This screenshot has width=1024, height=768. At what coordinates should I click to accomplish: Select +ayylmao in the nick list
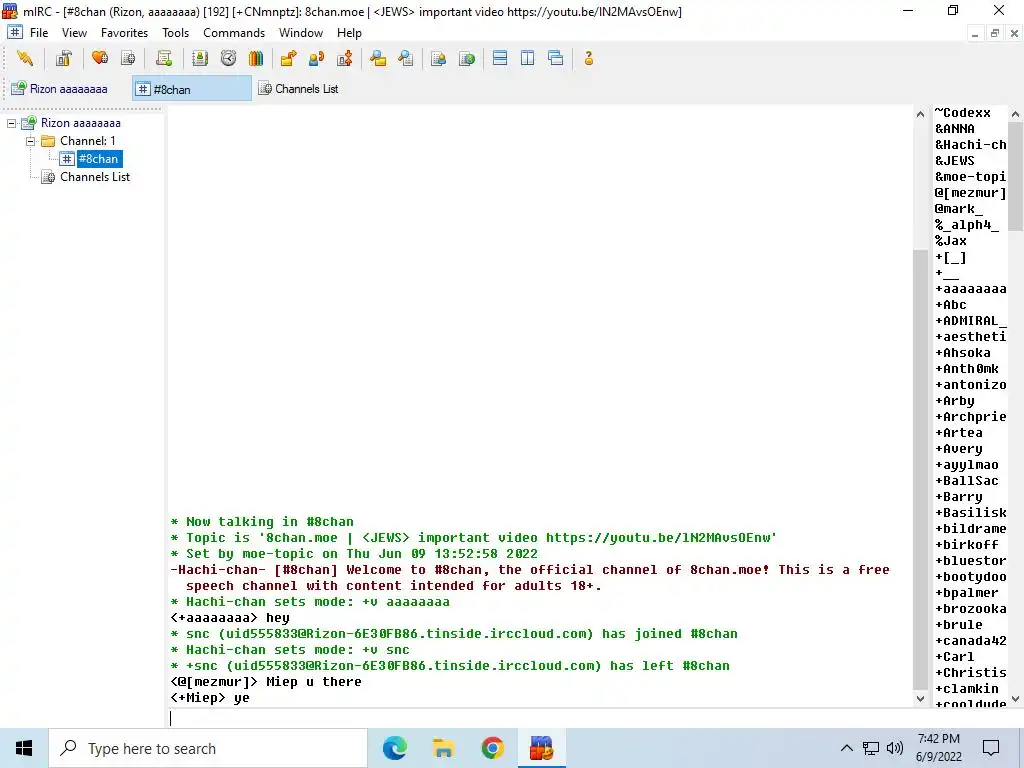[967, 465]
